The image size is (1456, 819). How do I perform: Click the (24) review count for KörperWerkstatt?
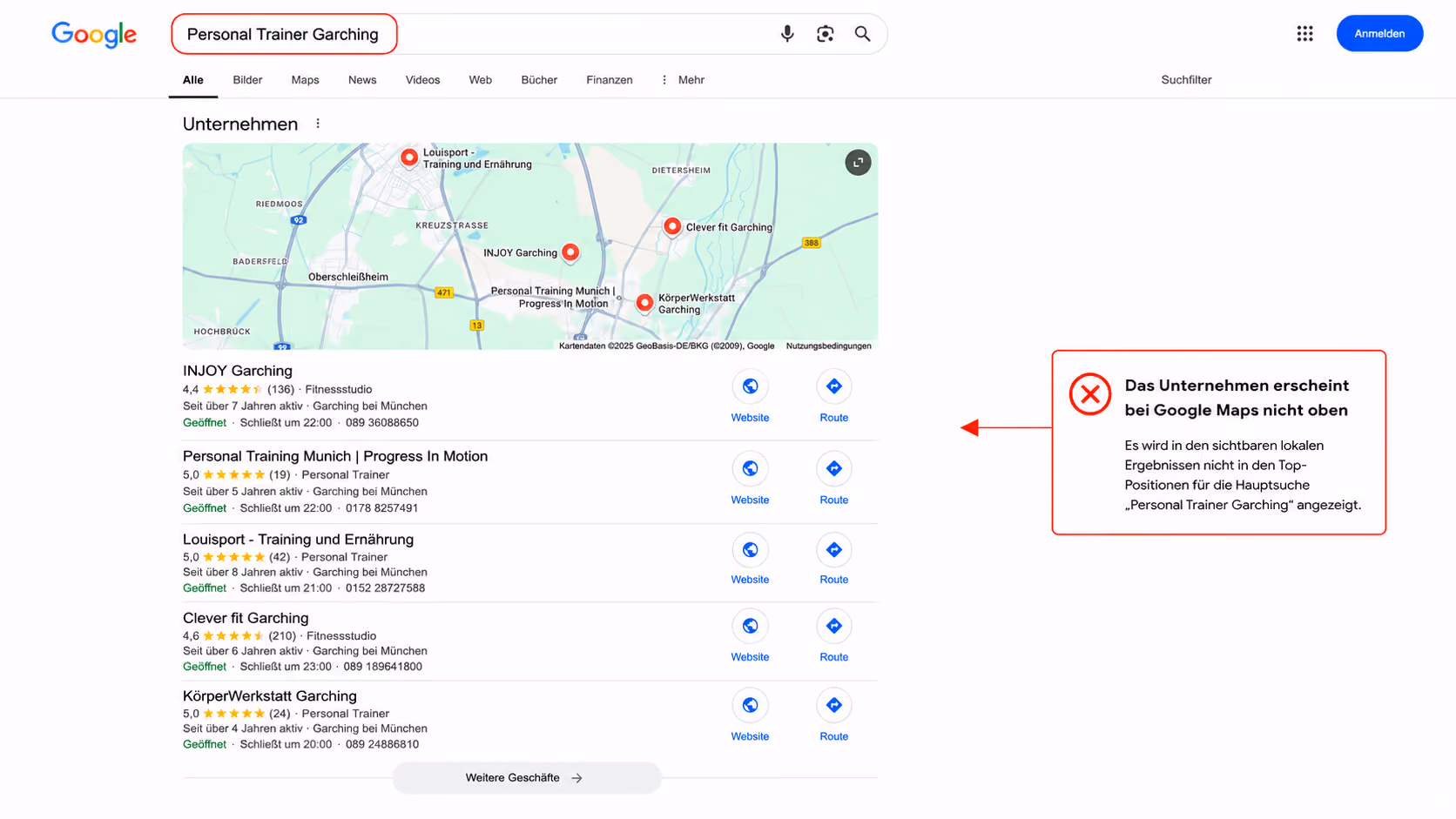[x=280, y=714]
